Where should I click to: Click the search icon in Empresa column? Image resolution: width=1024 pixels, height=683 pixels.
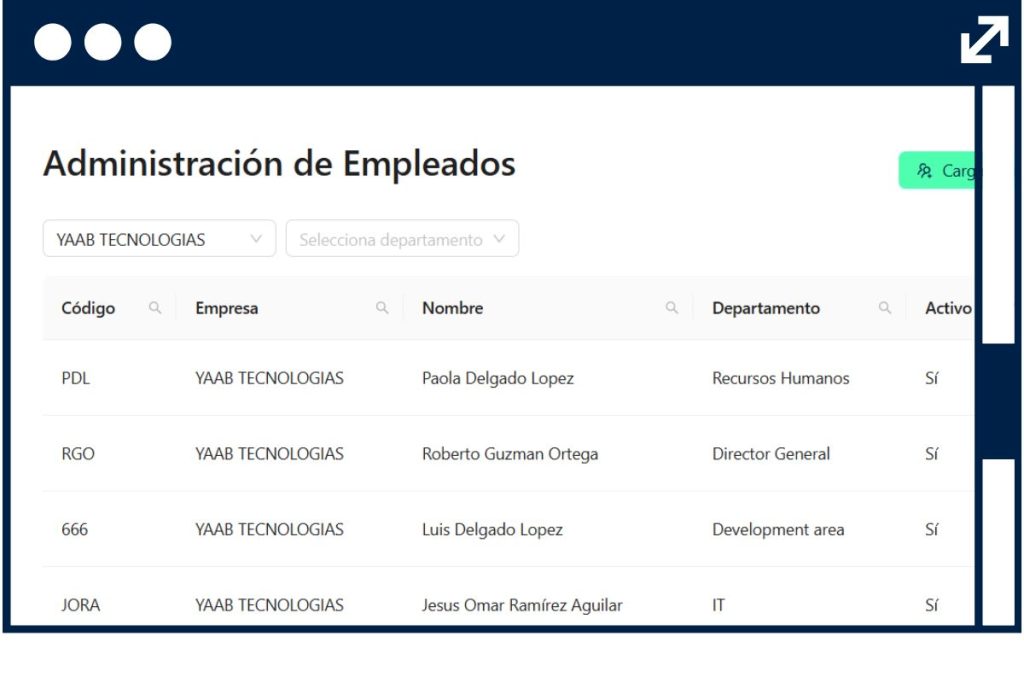[382, 308]
